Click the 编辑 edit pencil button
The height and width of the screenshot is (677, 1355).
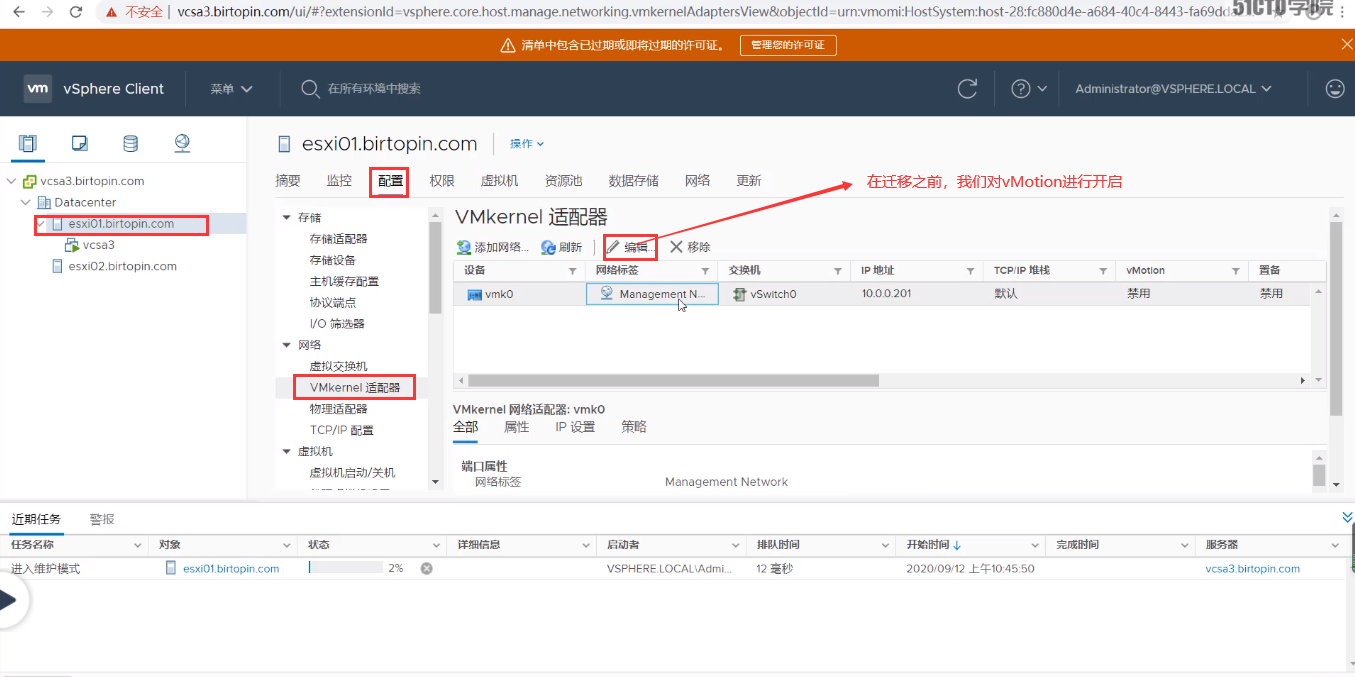[x=630, y=247]
